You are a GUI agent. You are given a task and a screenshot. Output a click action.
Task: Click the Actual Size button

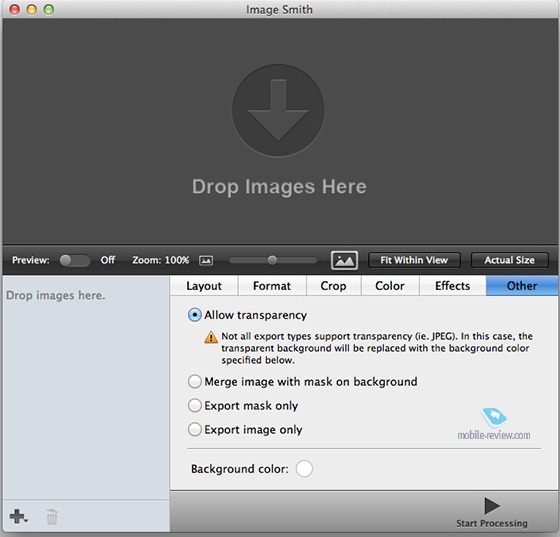pyautogui.click(x=510, y=260)
